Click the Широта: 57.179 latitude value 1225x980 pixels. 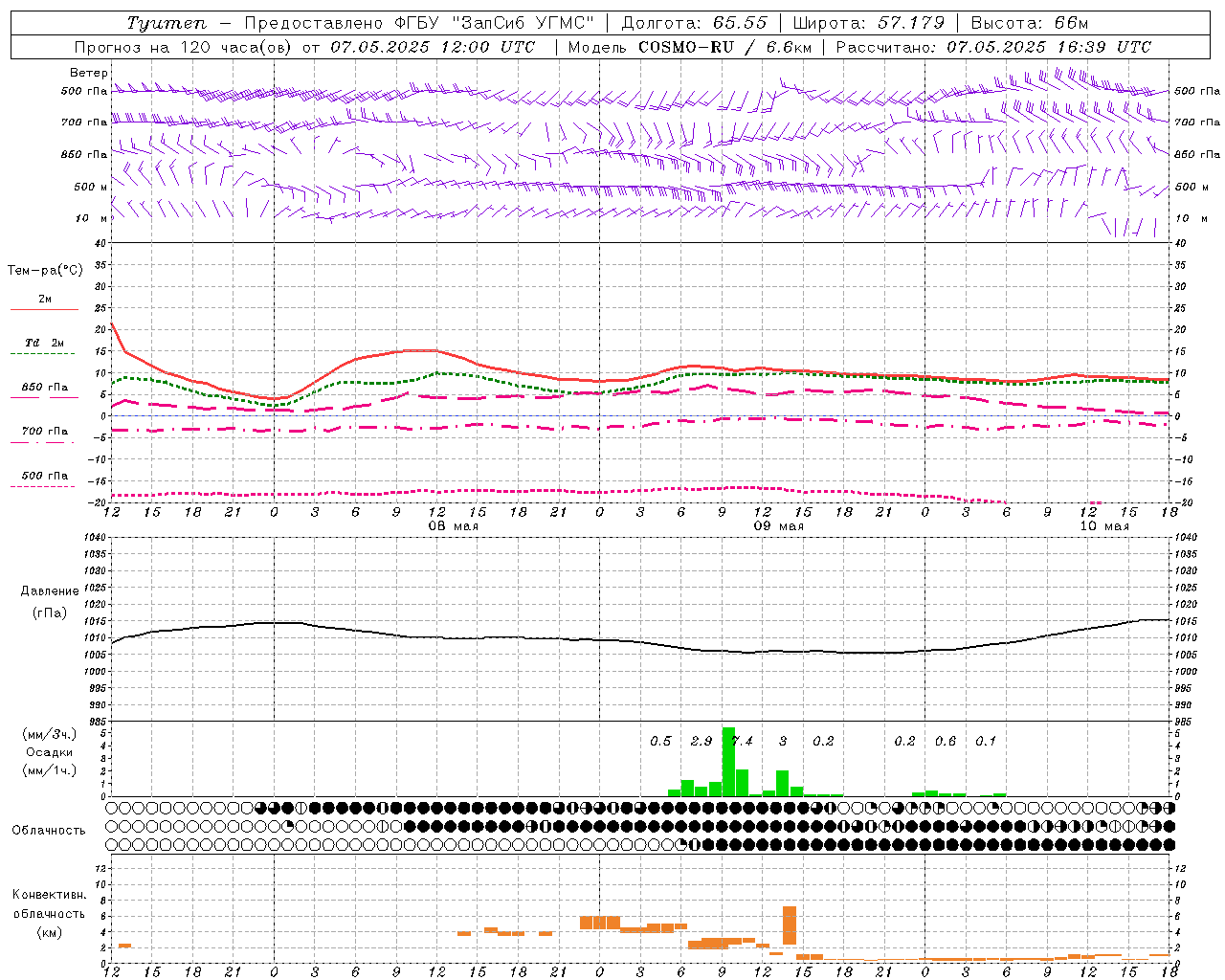pos(868,23)
